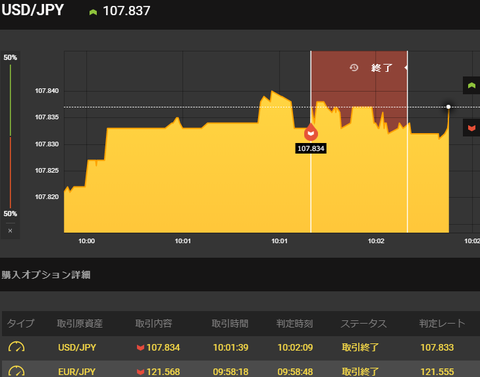The height and width of the screenshot is (377, 480).
Task: Click the 購入オプション詳細 heading
Action: pos(46,275)
